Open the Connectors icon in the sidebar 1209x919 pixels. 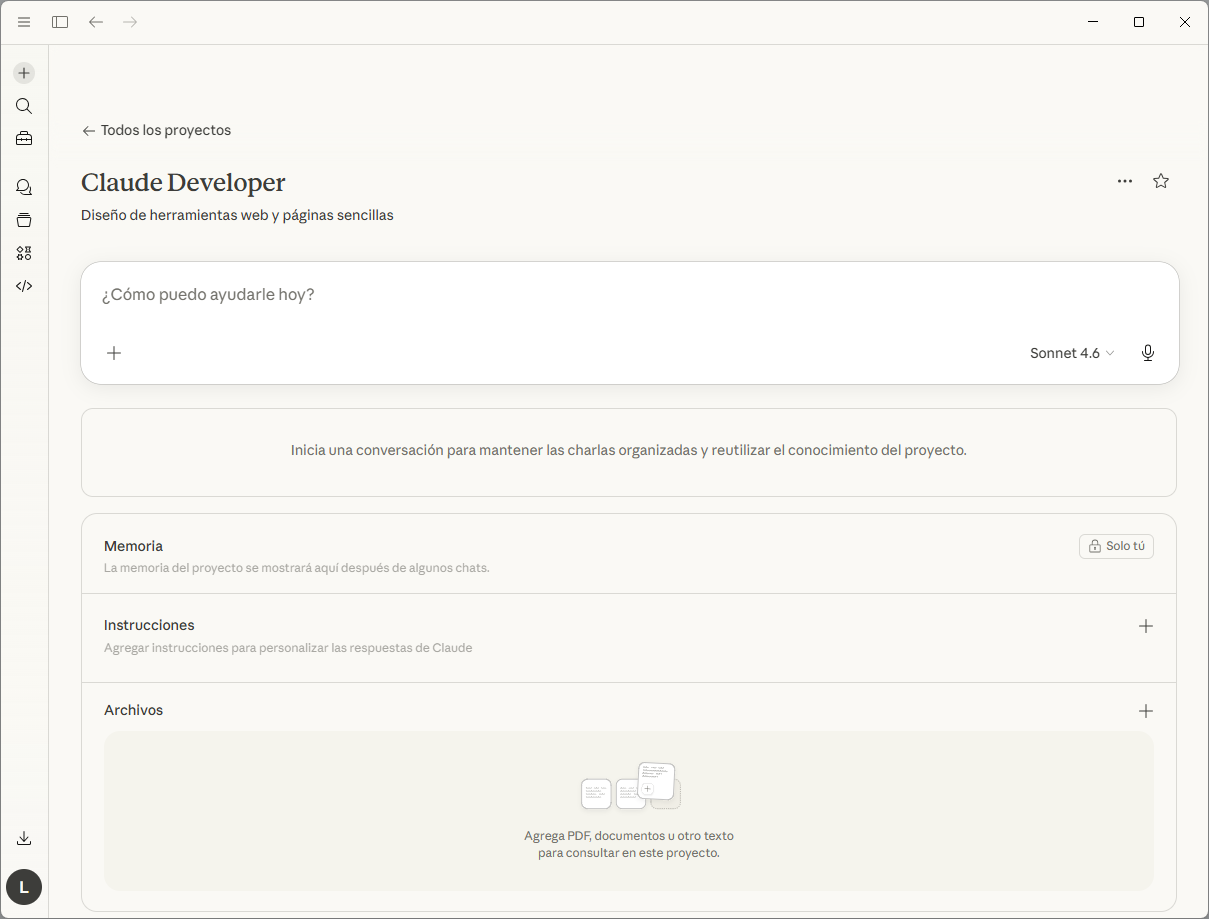coord(23,253)
